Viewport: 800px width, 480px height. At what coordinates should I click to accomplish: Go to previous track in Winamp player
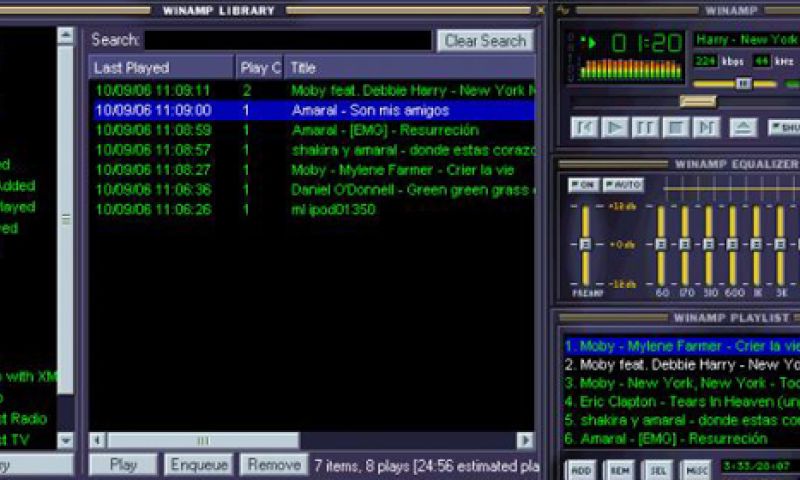pos(584,128)
